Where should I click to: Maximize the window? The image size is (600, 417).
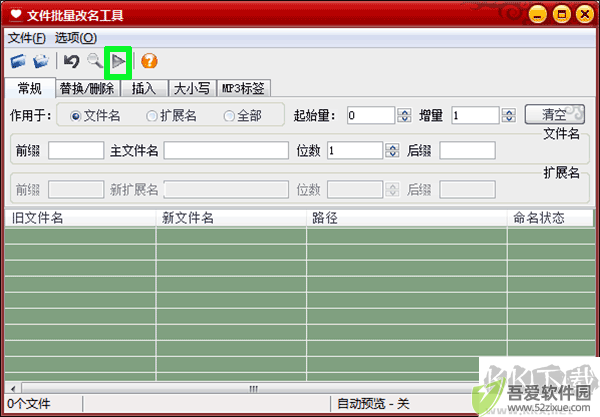coord(561,15)
